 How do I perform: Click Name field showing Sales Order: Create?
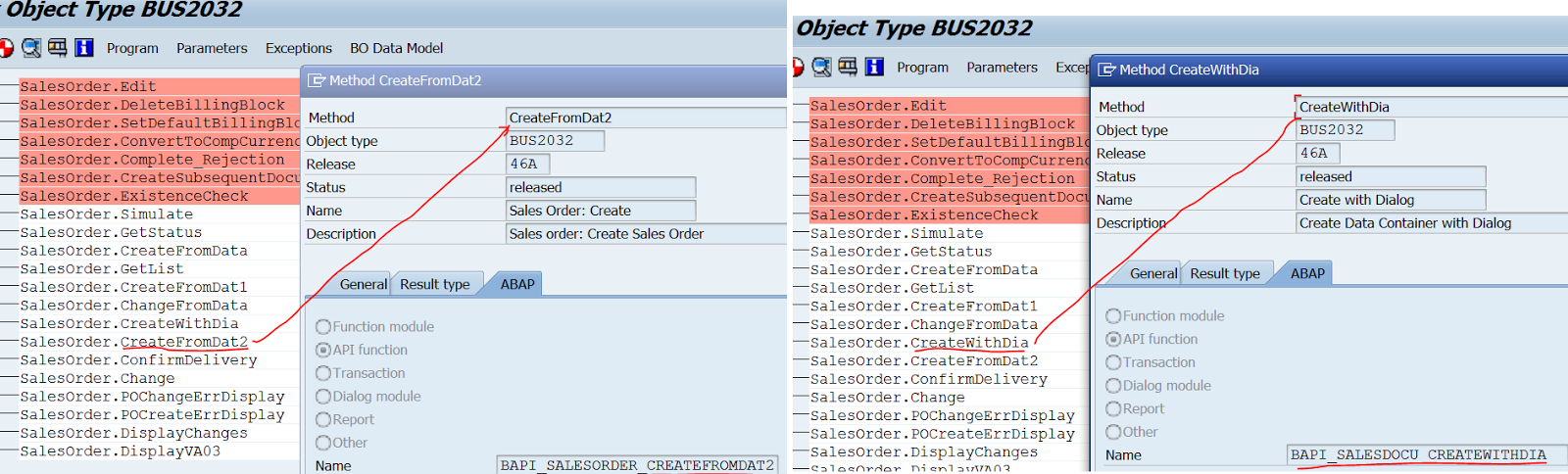click(x=601, y=211)
